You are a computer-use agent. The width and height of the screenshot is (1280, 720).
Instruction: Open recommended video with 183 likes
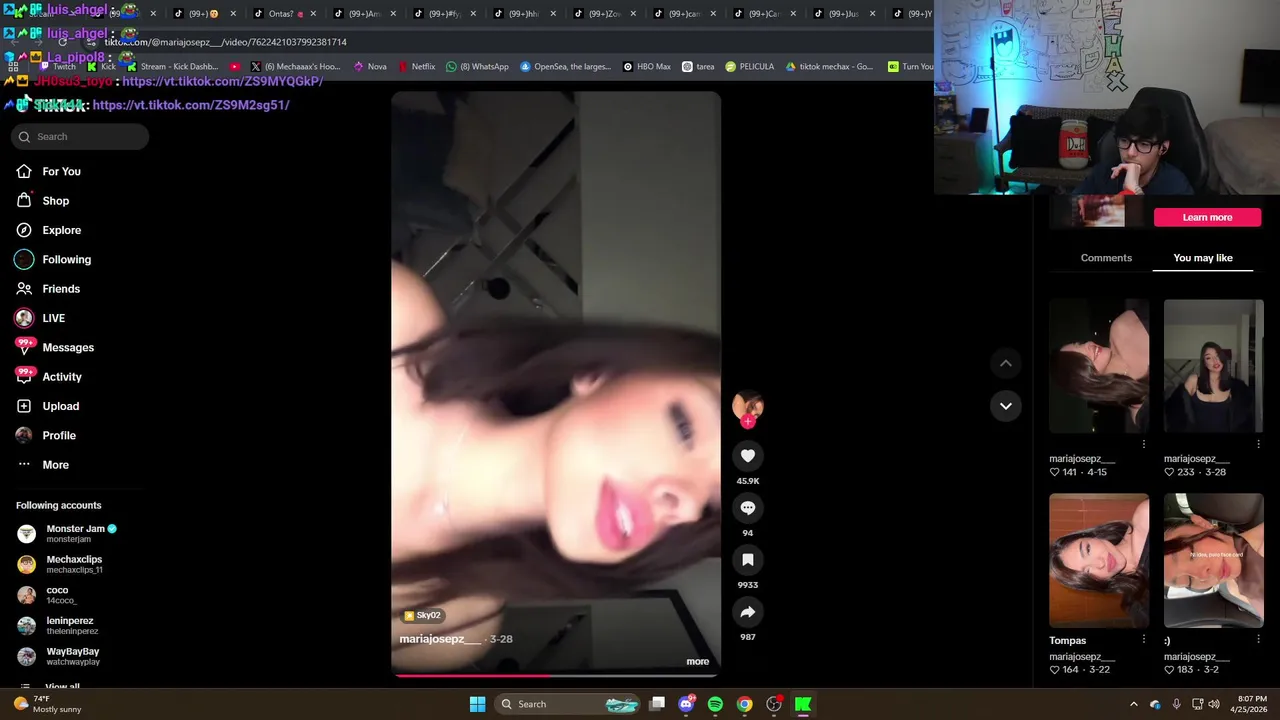[1213, 560]
